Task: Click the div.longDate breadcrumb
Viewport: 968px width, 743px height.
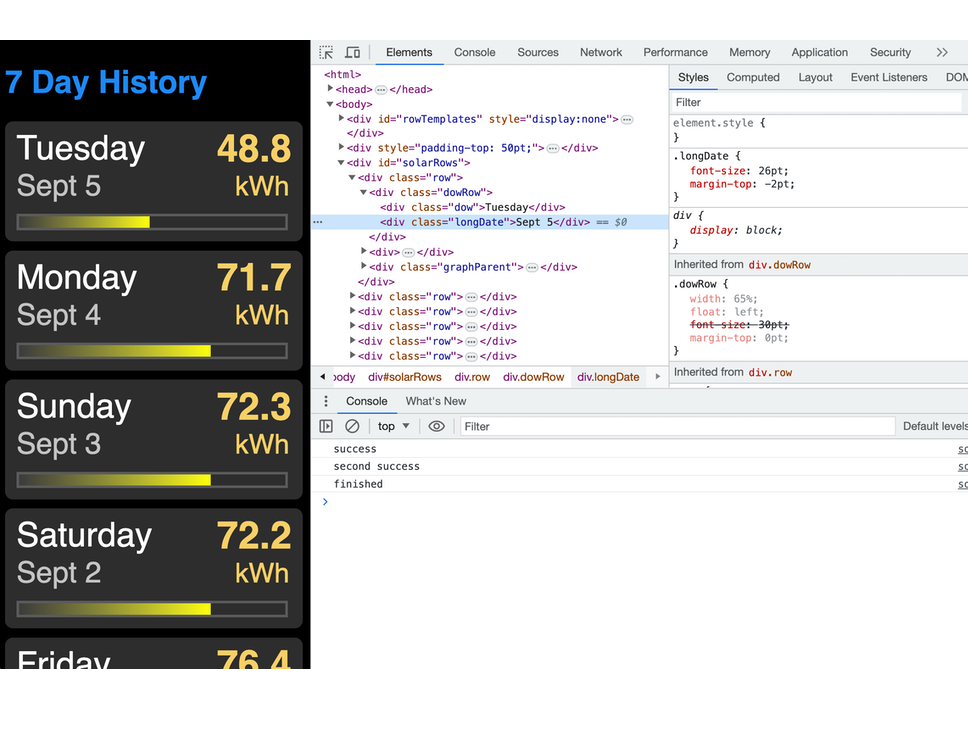Action: pyautogui.click(x=608, y=377)
